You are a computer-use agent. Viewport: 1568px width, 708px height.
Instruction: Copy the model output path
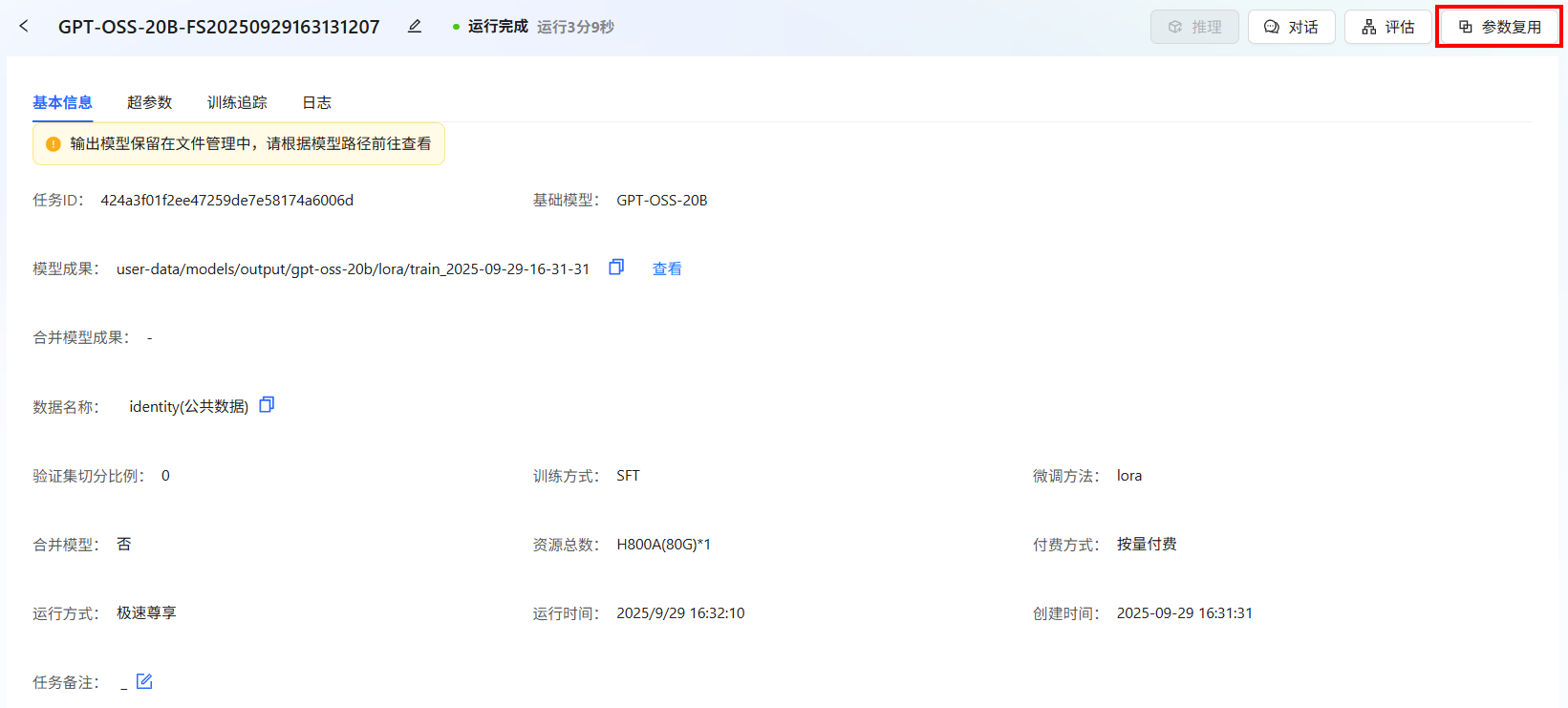[x=616, y=268]
